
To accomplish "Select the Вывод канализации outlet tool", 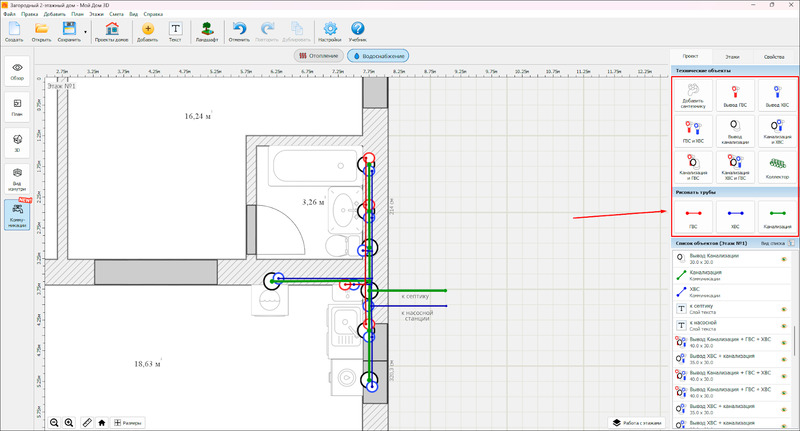I will point(735,129).
